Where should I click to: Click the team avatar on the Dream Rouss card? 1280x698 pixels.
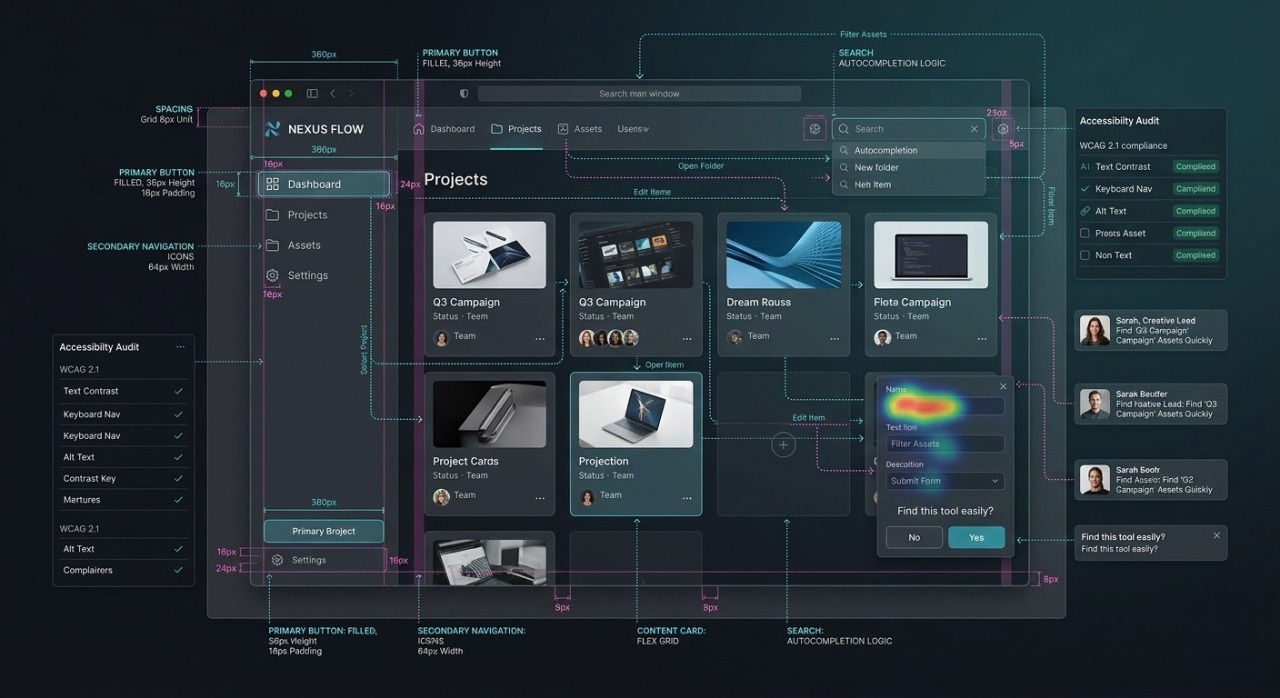(735, 337)
